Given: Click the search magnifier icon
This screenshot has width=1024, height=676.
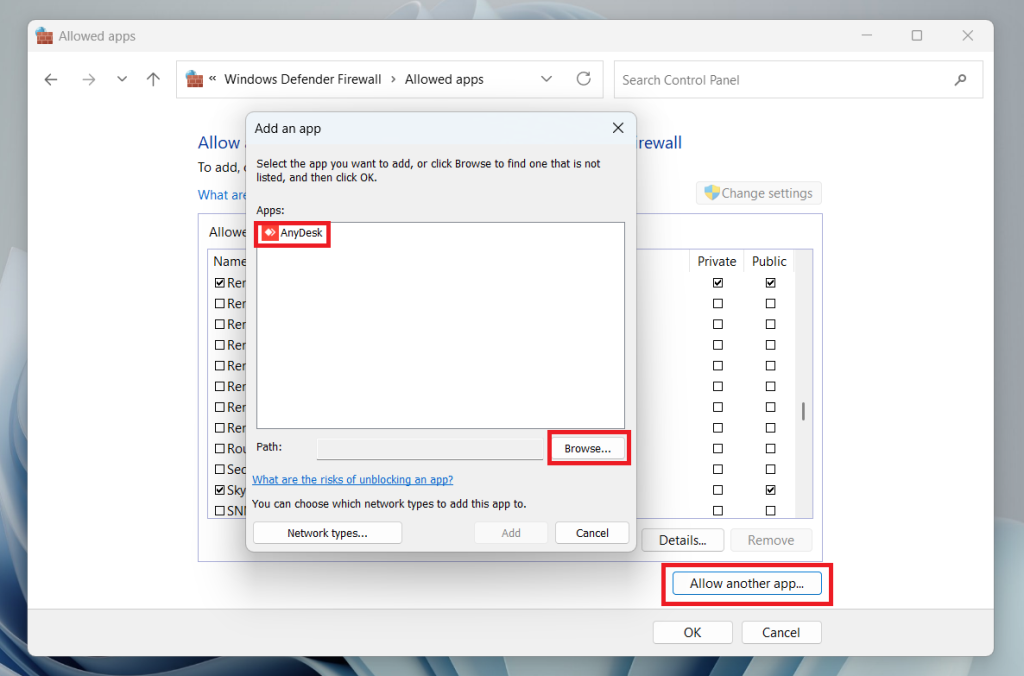Looking at the screenshot, I should [x=960, y=79].
